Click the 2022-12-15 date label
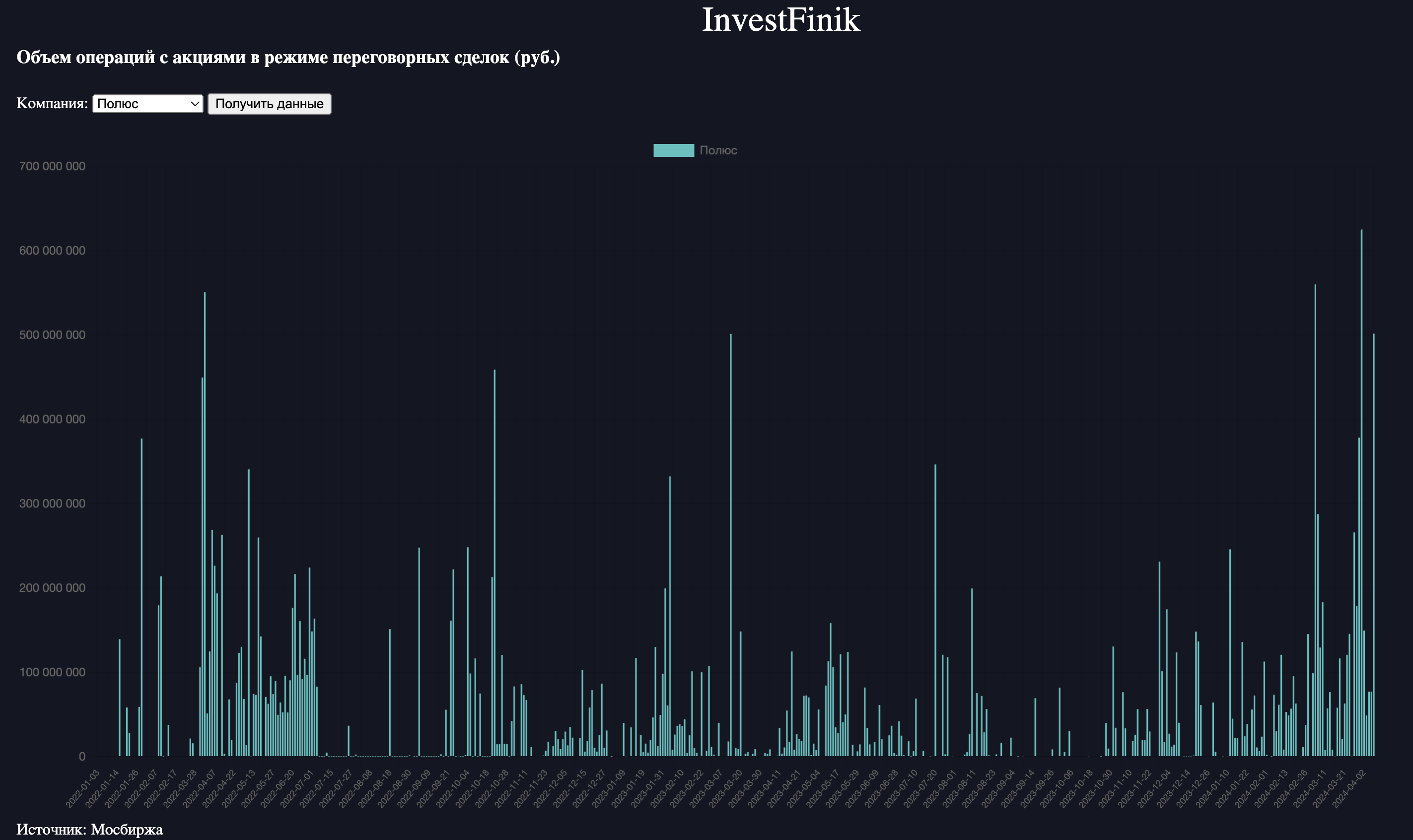This screenshot has height=840, width=1413. 570,788
